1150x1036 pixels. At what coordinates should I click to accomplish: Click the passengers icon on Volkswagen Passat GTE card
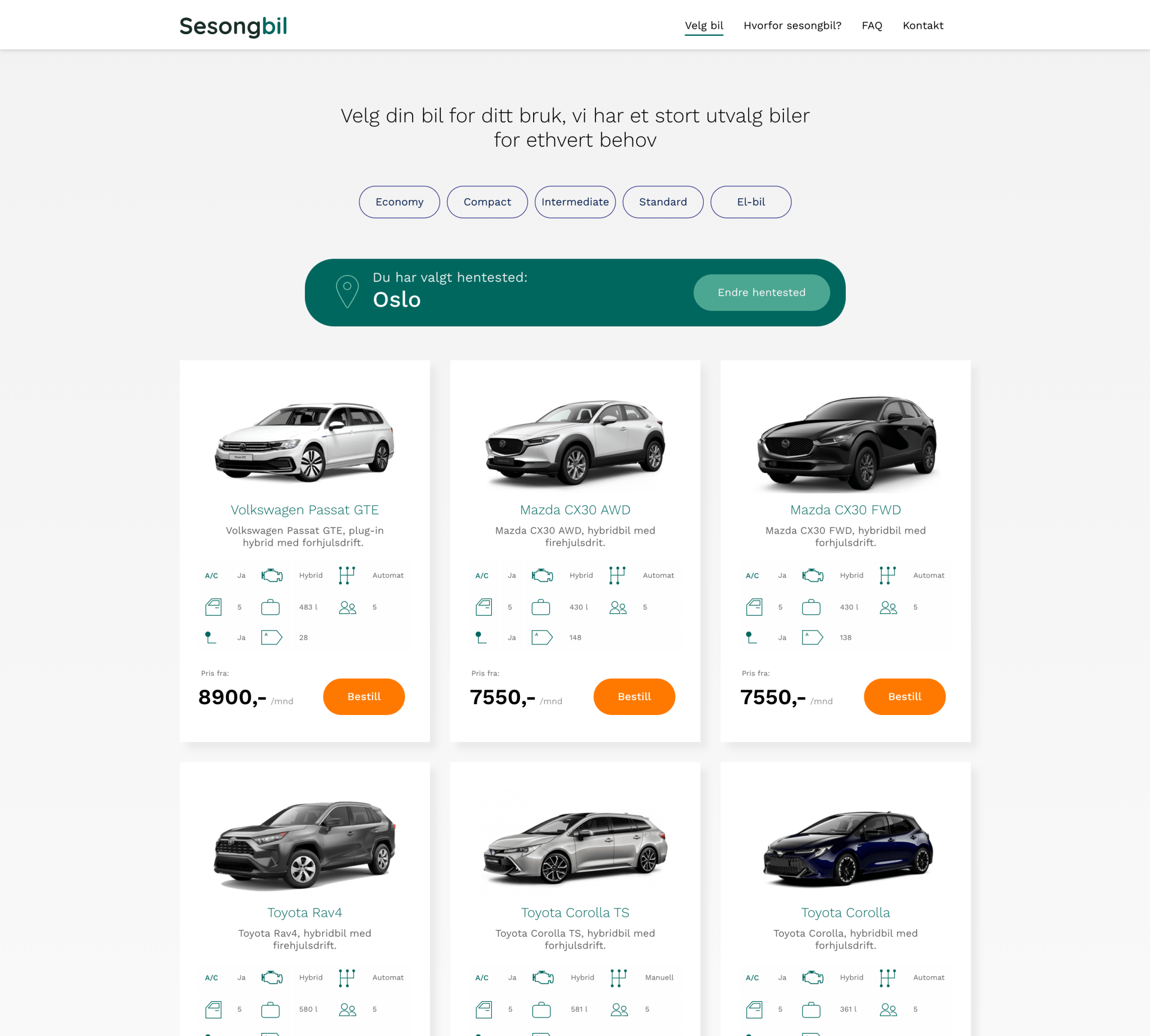[x=347, y=607]
